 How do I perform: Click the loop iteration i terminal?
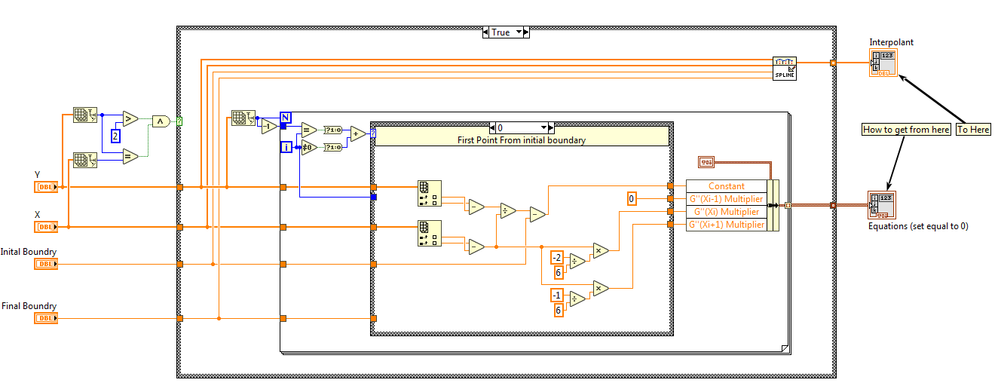[286, 148]
